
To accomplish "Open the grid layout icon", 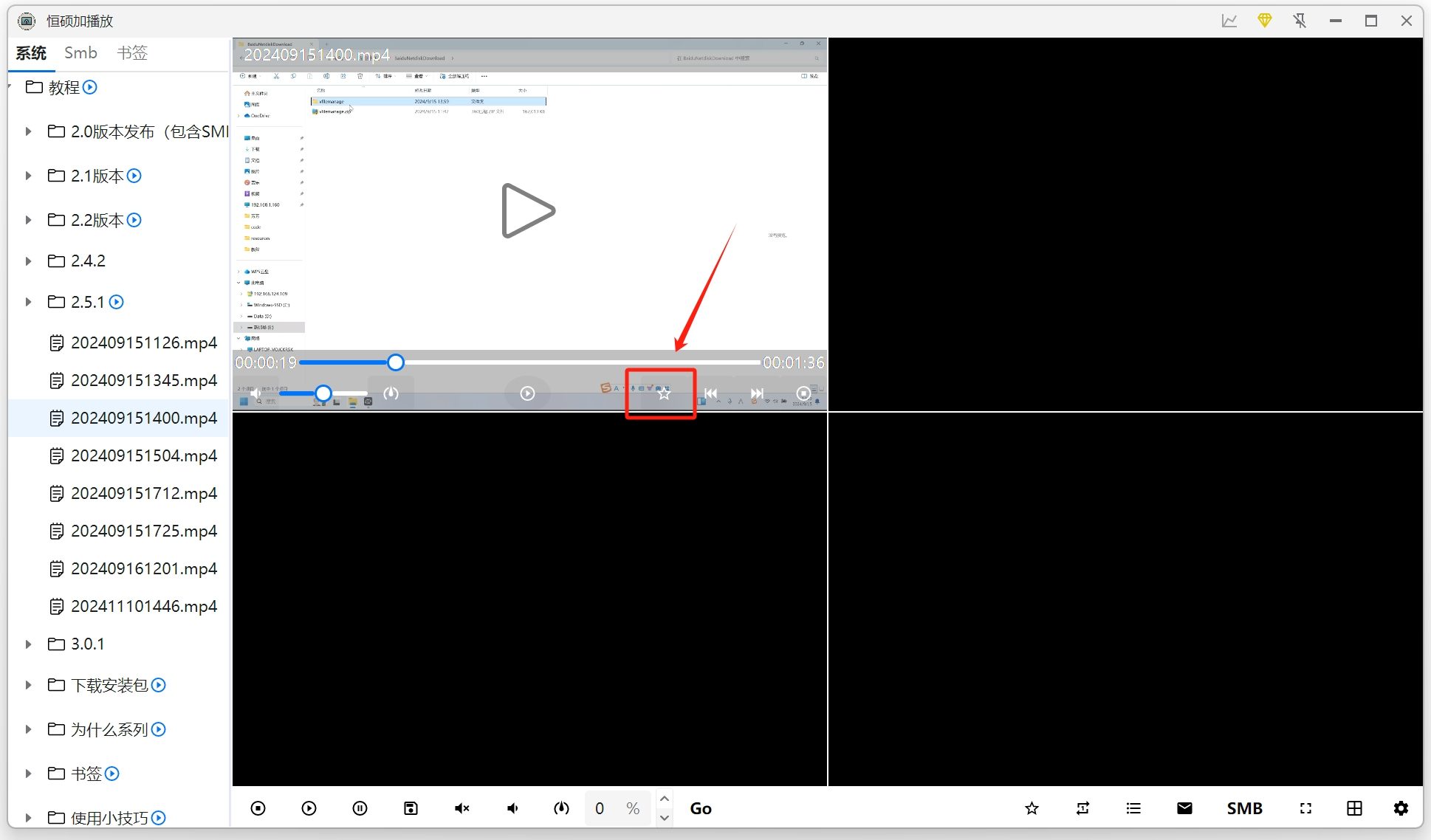I will (1354, 808).
